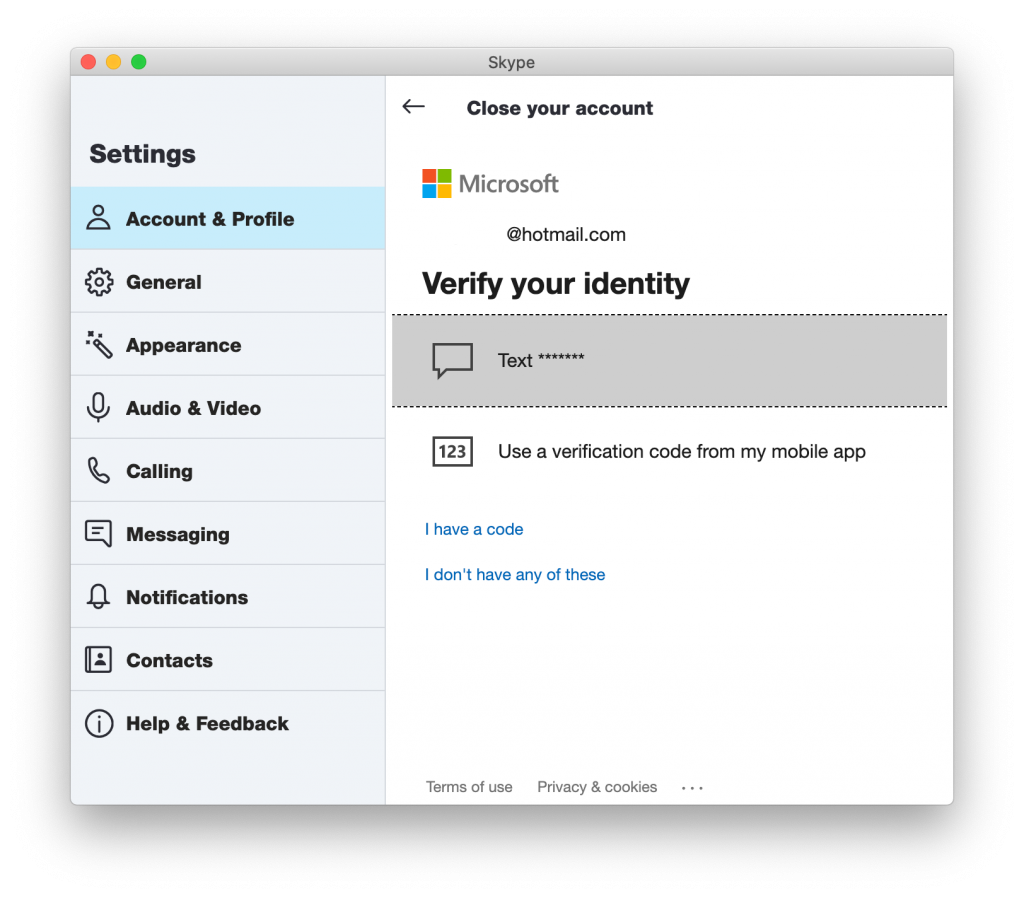Image resolution: width=1024 pixels, height=898 pixels.
Task: Close the Skype window with red button
Action: click(x=88, y=62)
